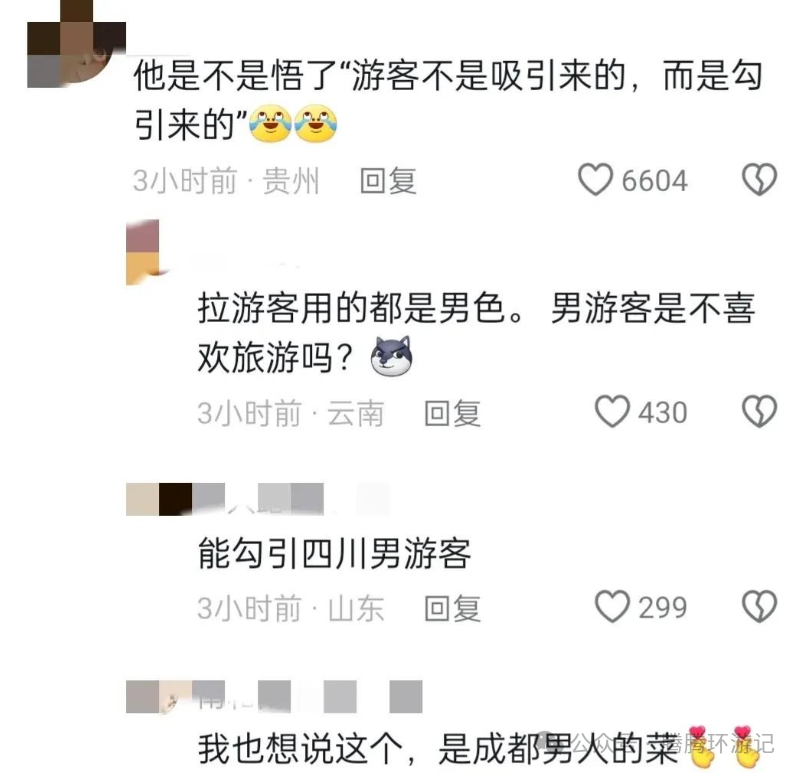Tap broken-heart icon on the Yunnan reply

(759, 411)
